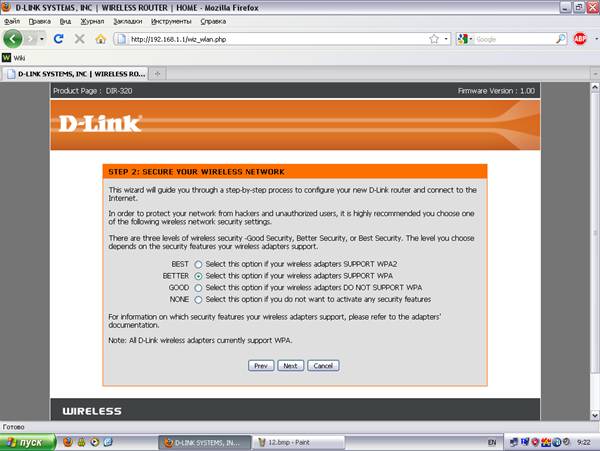Click the D-Link logo
Viewport: 600px width, 451px height.
100,124
